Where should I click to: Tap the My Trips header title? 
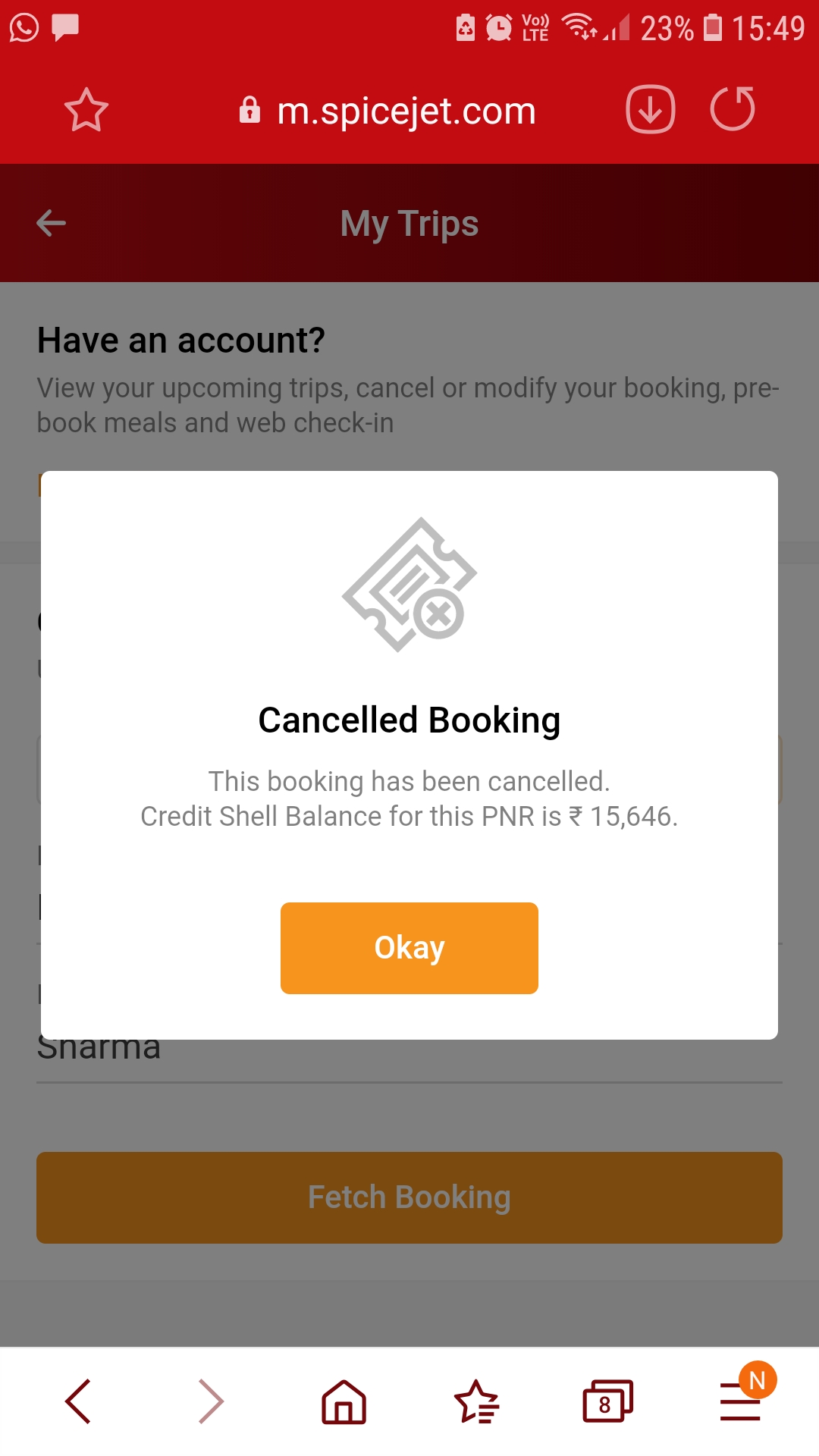(409, 224)
